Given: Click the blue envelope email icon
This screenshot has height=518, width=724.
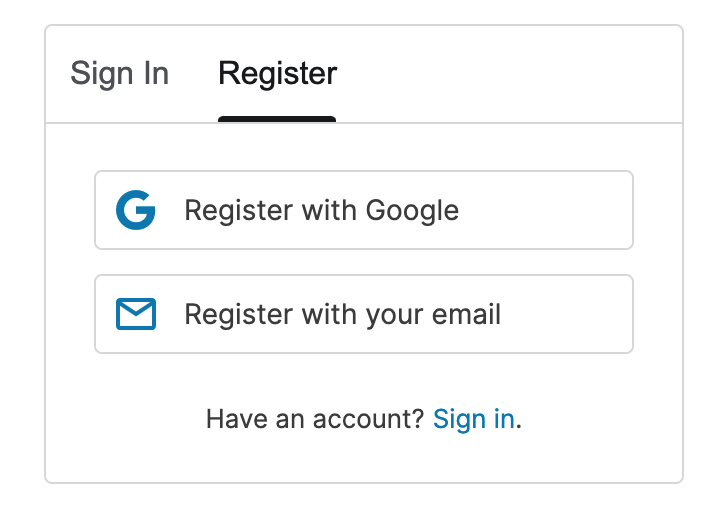Looking at the screenshot, I should point(136,315).
